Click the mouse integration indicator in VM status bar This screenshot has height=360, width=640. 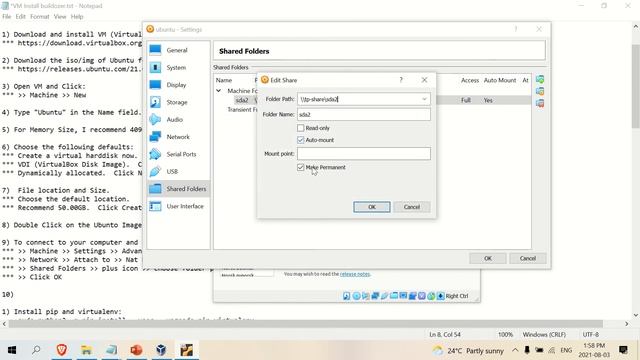(x=431, y=296)
